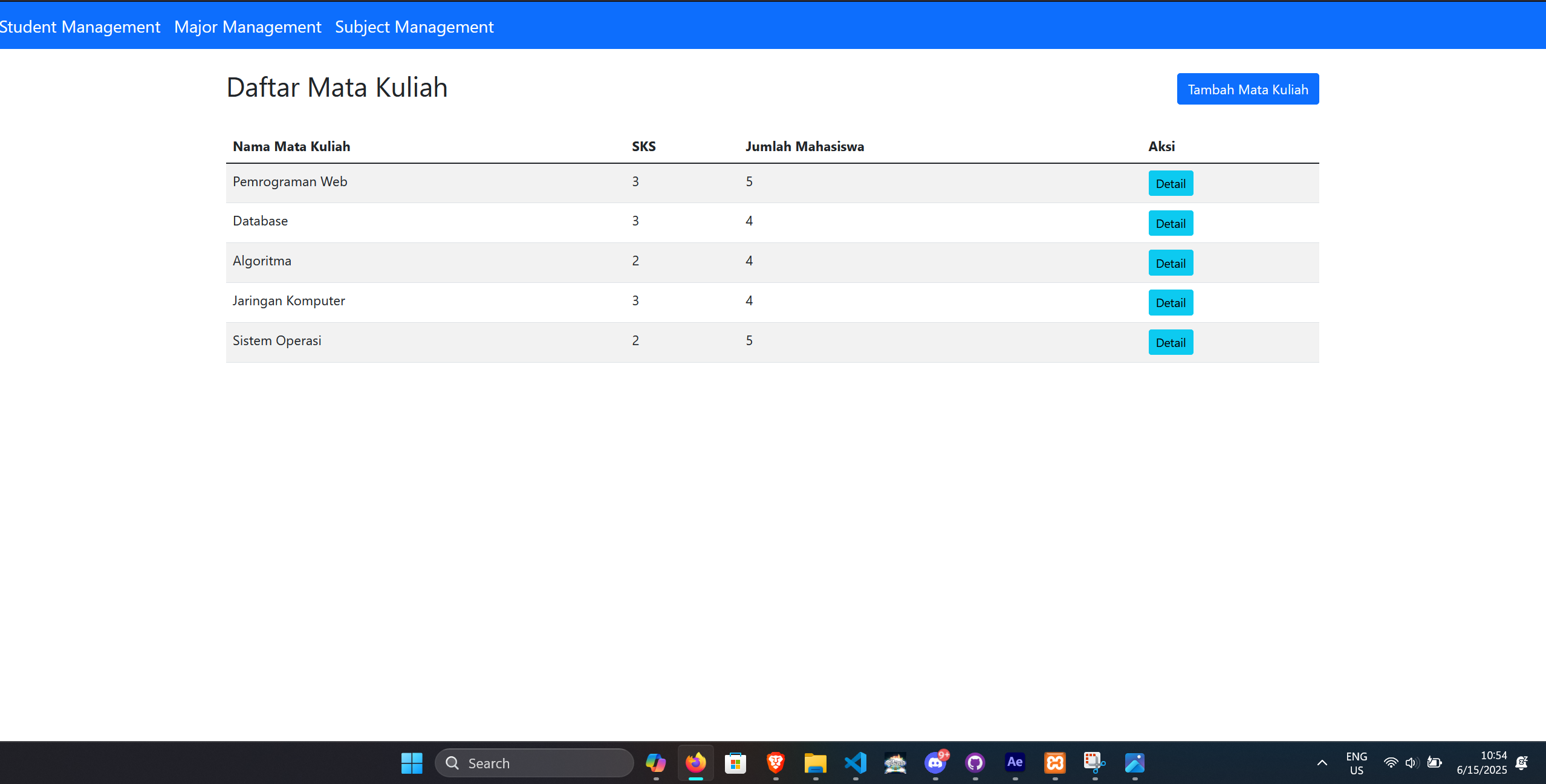1546x784 pixels.
Task: Click the taskbar Search box
Action: point(534,763)
